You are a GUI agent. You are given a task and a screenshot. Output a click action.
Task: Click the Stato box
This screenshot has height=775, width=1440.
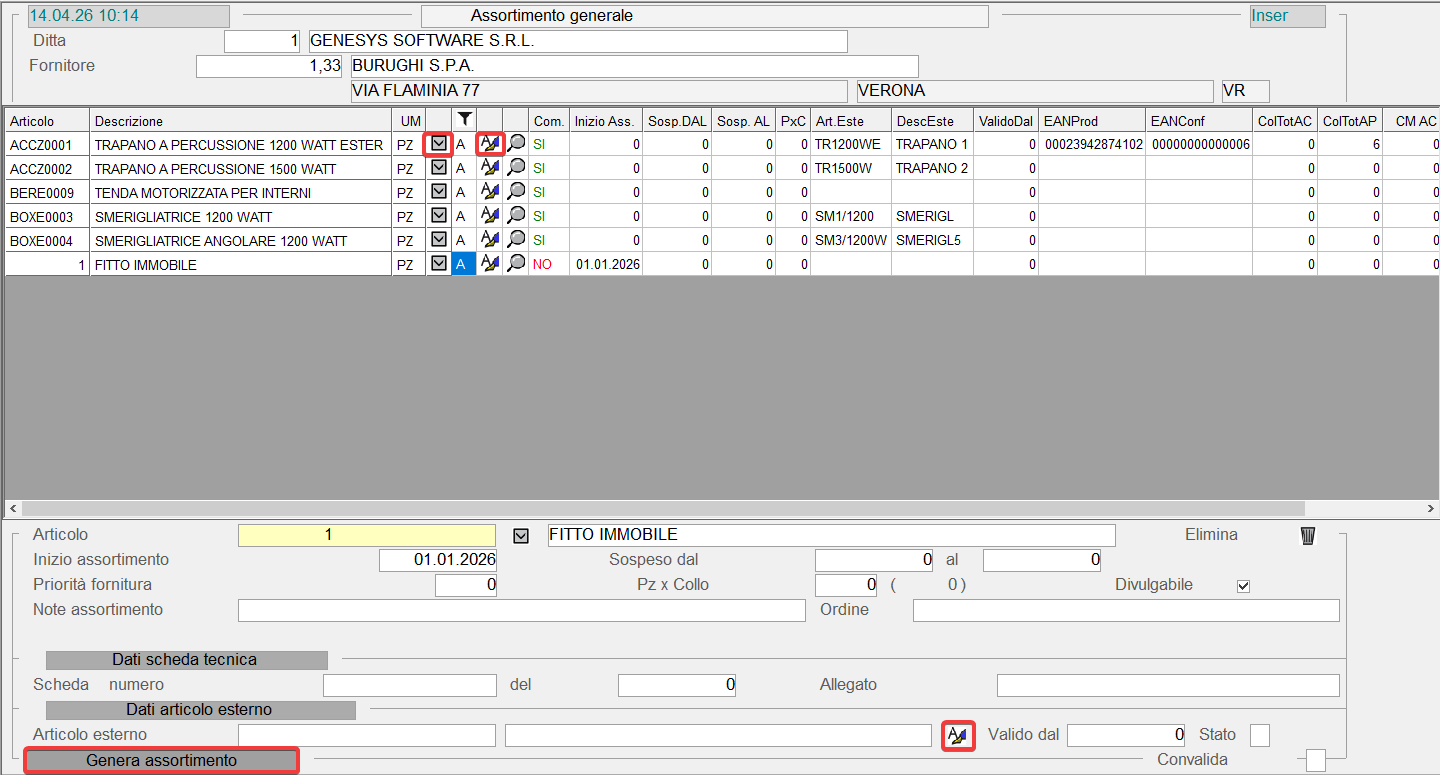pos(1260,735)
